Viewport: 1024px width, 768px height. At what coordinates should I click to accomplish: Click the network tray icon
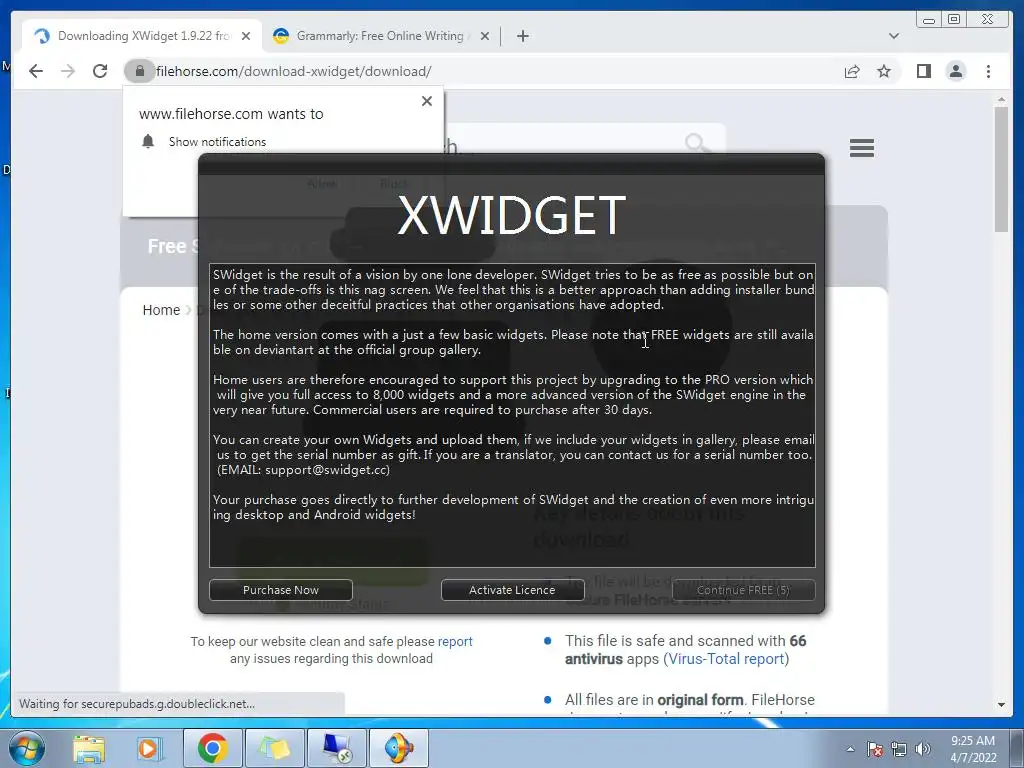(x=899, y=749)
